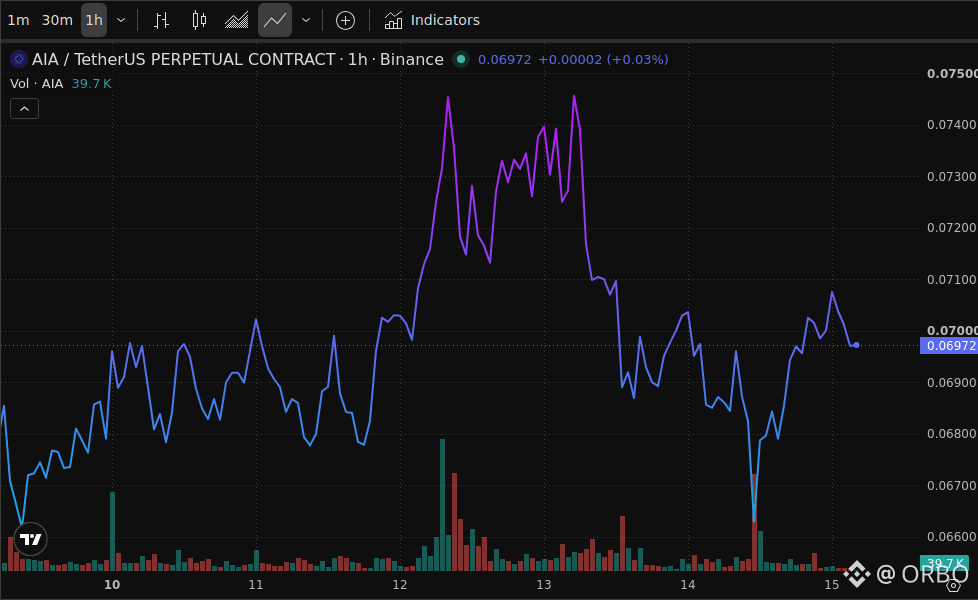The width and height of the screenshot is (978, 600).
Task: Open the timeframe interval dropdown
Action: [x=121, y=20]
